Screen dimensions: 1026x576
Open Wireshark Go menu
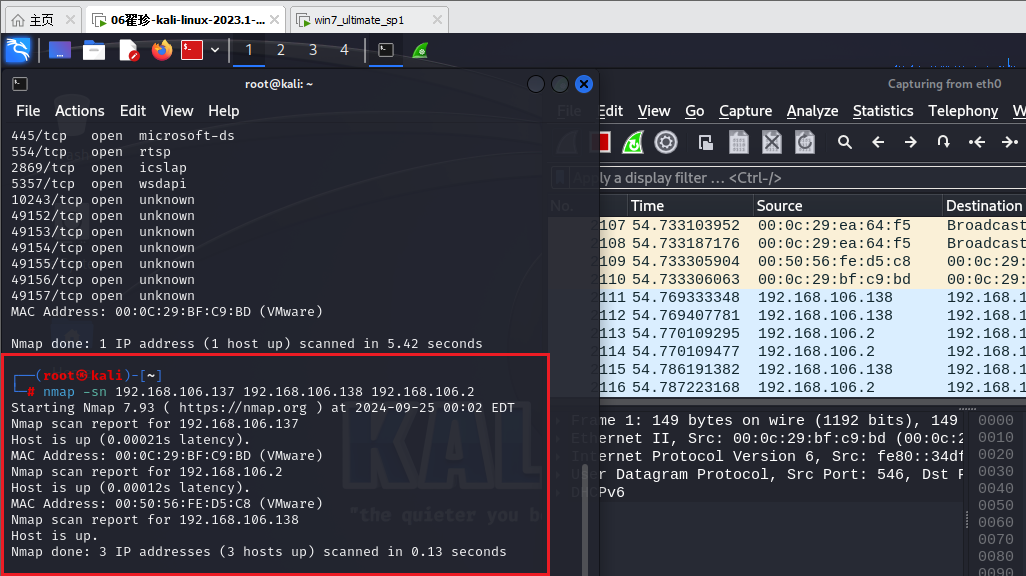695,111
